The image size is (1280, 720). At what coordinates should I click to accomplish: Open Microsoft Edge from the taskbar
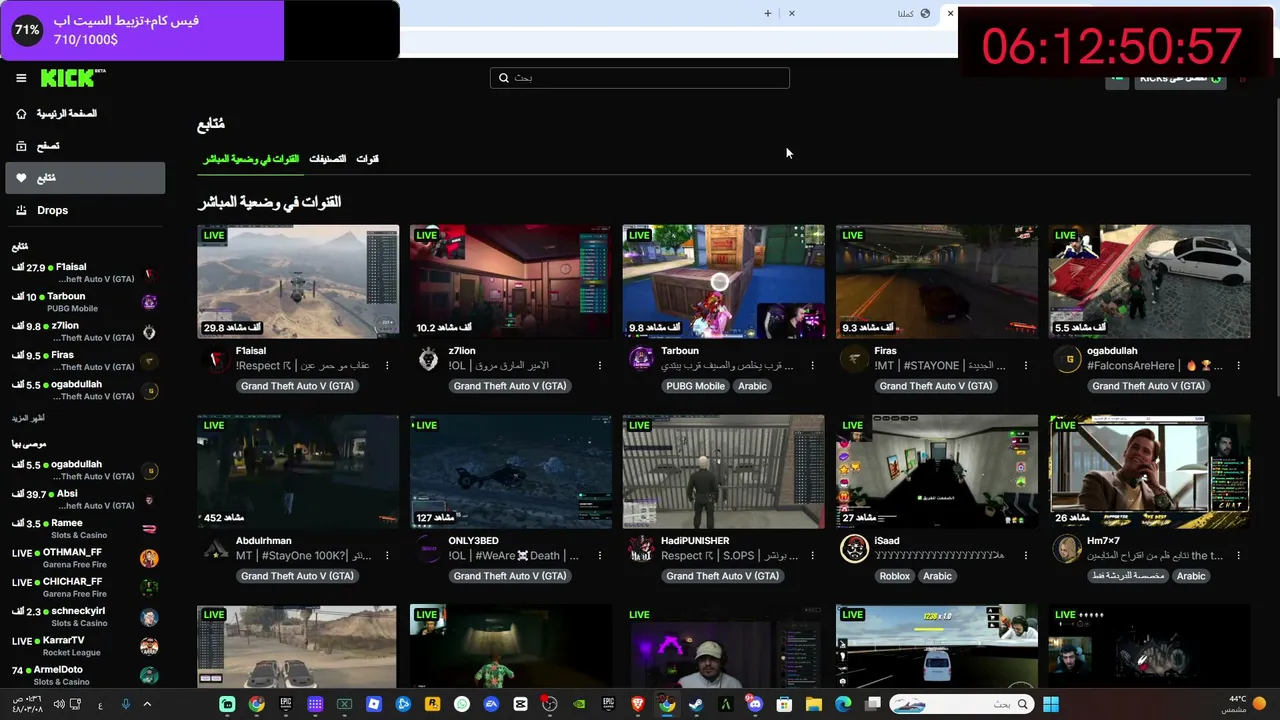click(843, 704)
